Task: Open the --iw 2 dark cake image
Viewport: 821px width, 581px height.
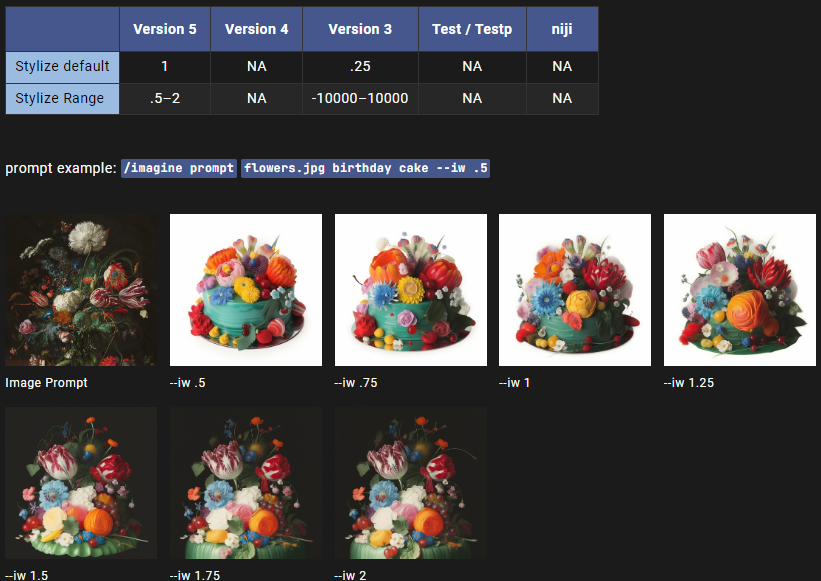Action: pos(411,483)
